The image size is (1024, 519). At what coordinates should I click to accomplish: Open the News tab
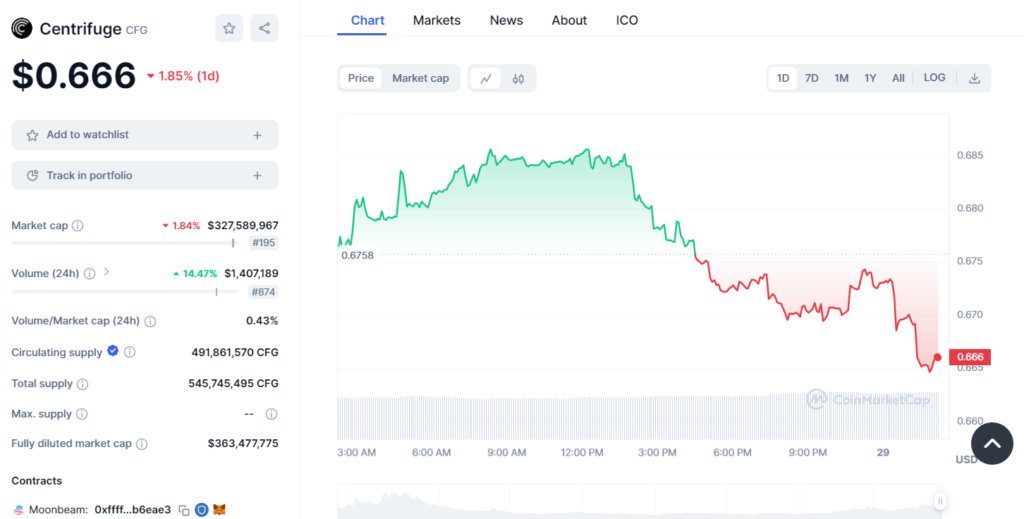point(506,20)
